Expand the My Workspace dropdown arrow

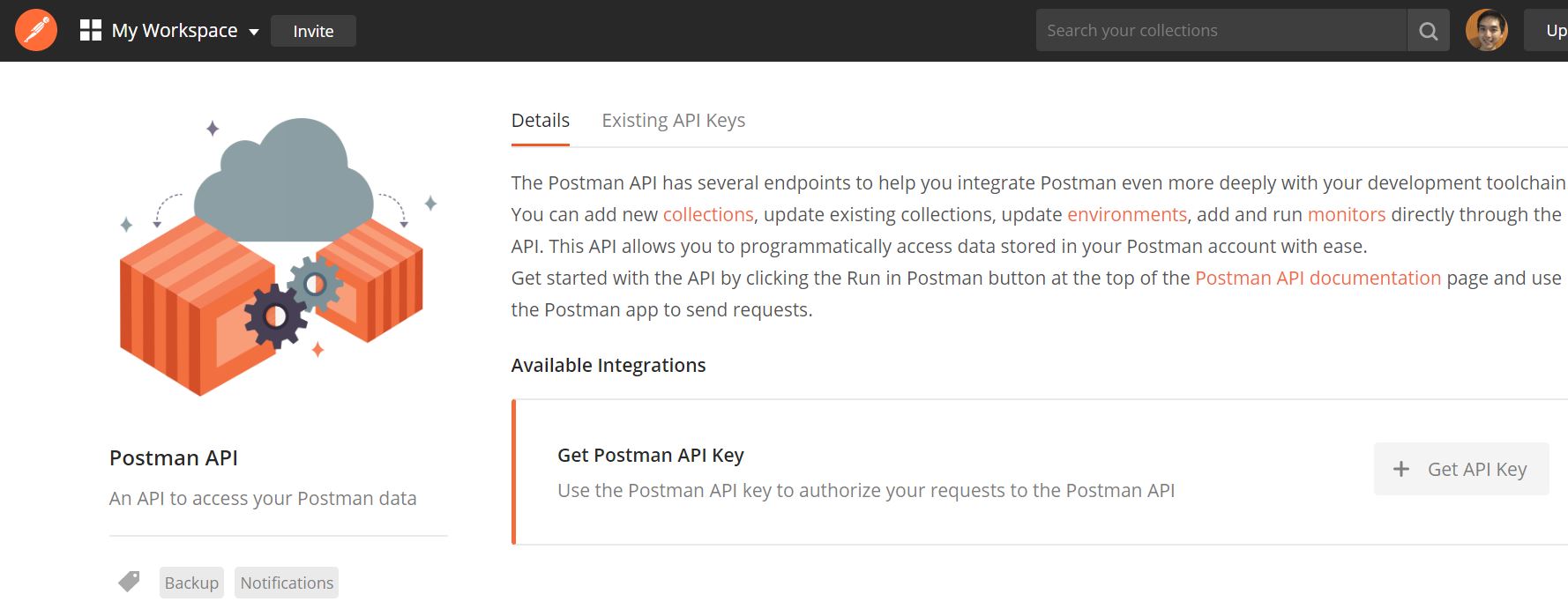click(x=254, y=32)
